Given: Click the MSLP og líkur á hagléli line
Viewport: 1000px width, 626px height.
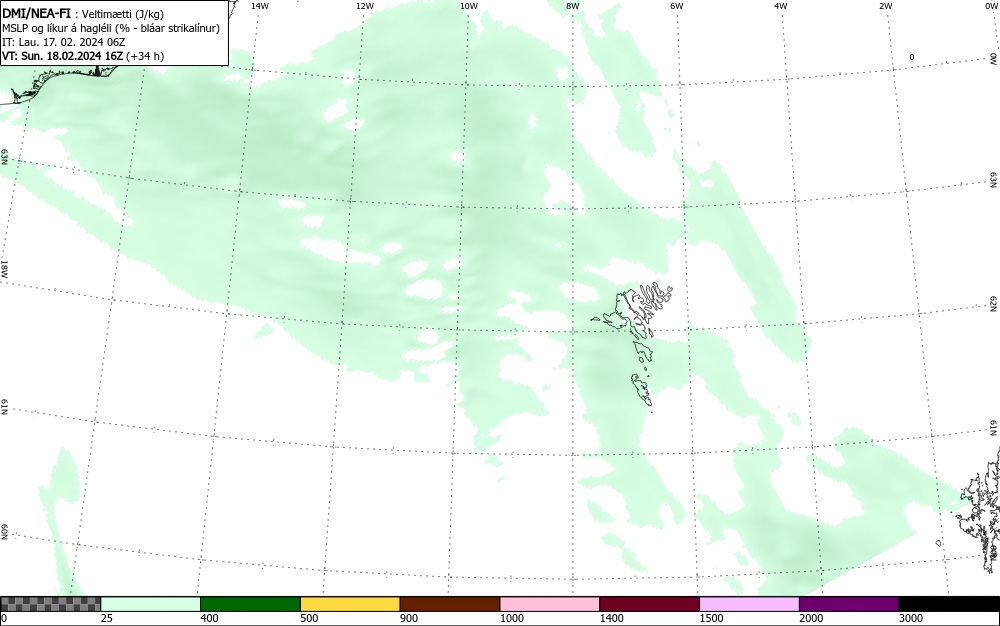Looking at the screenshot, I should click(111, 28).
